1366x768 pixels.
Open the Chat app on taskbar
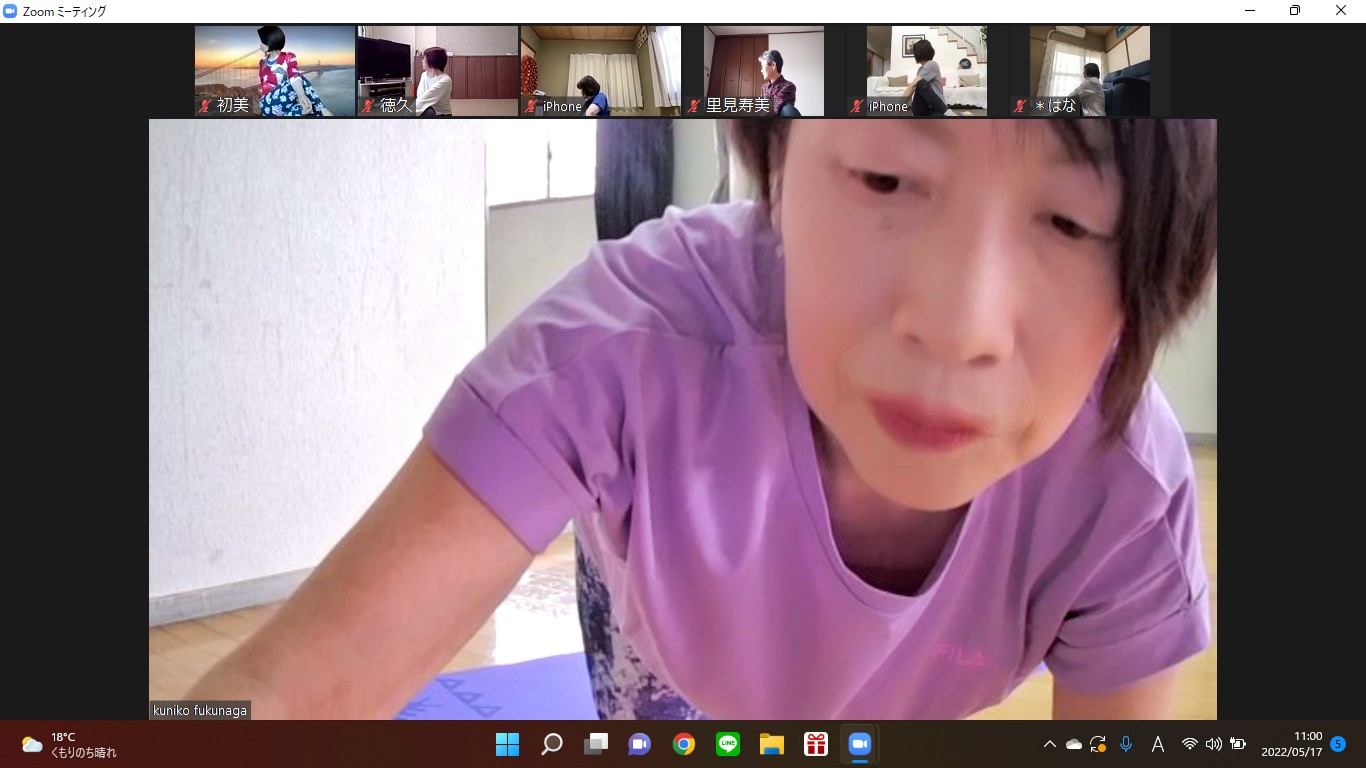(640, 744)
